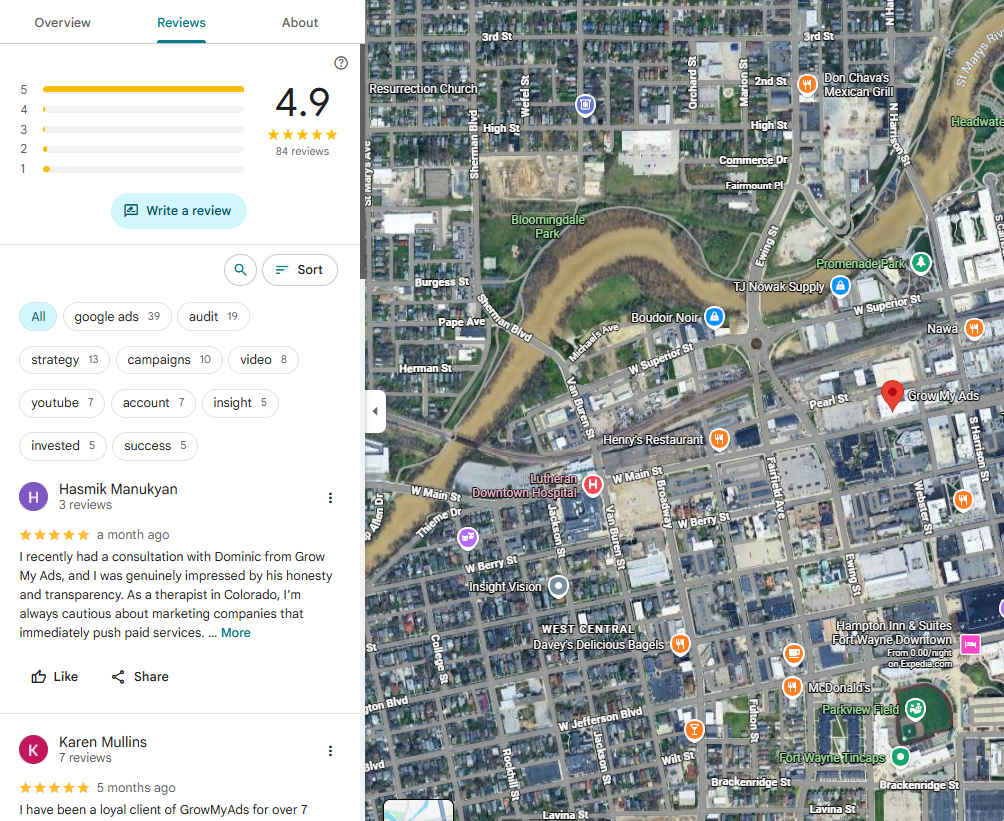This screenshot has height=821, width=1004.
Task: Select the Promenade Park green pin
Action: coord(921,262)
